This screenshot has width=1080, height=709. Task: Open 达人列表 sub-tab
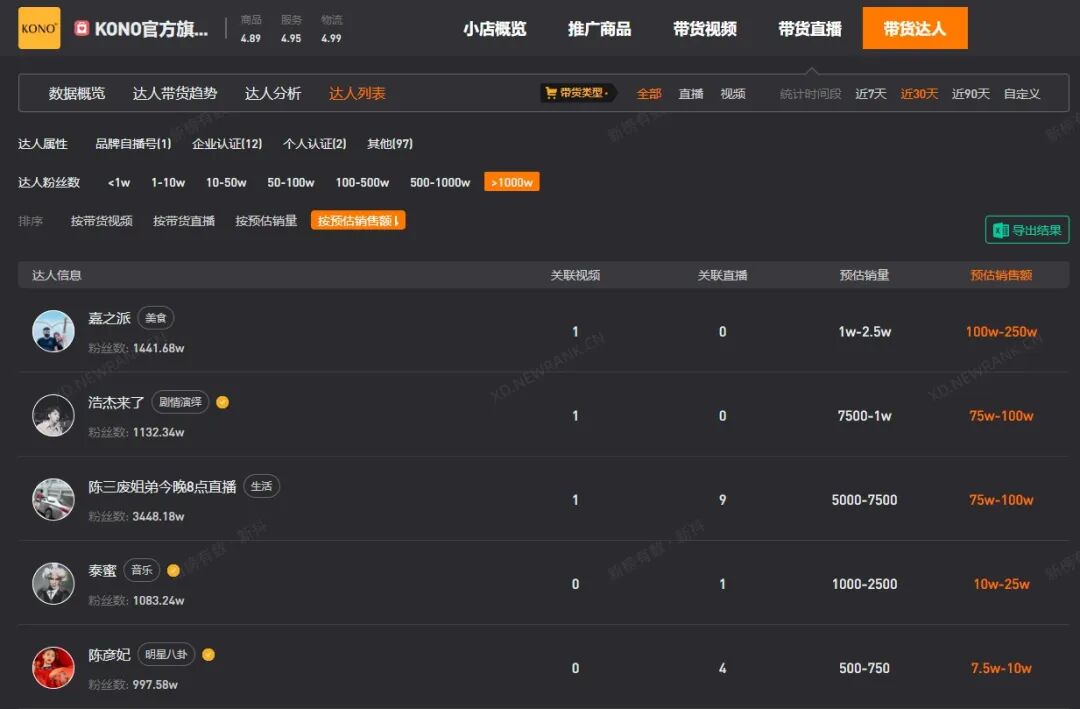coord(357,93)
